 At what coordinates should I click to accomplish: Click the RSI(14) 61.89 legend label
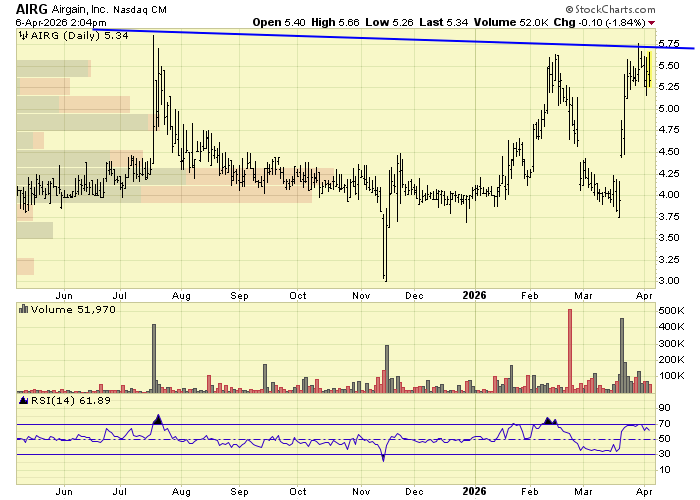(x=71, y=400)
